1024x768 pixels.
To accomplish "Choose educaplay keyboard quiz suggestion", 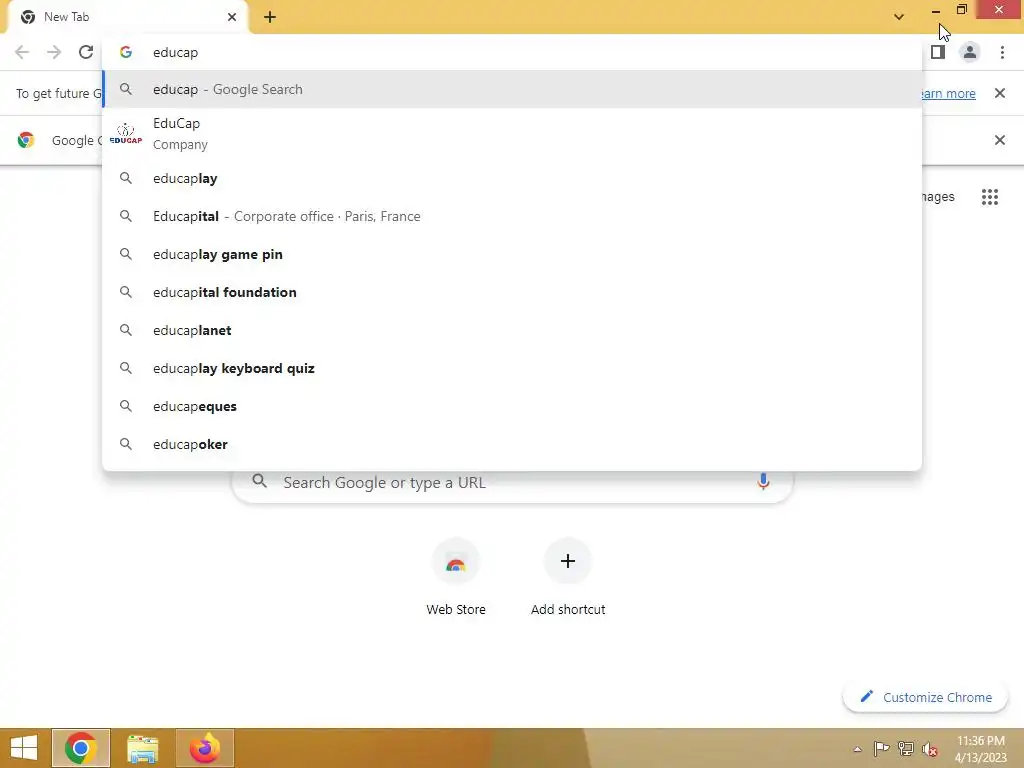I will coord(512,368).
